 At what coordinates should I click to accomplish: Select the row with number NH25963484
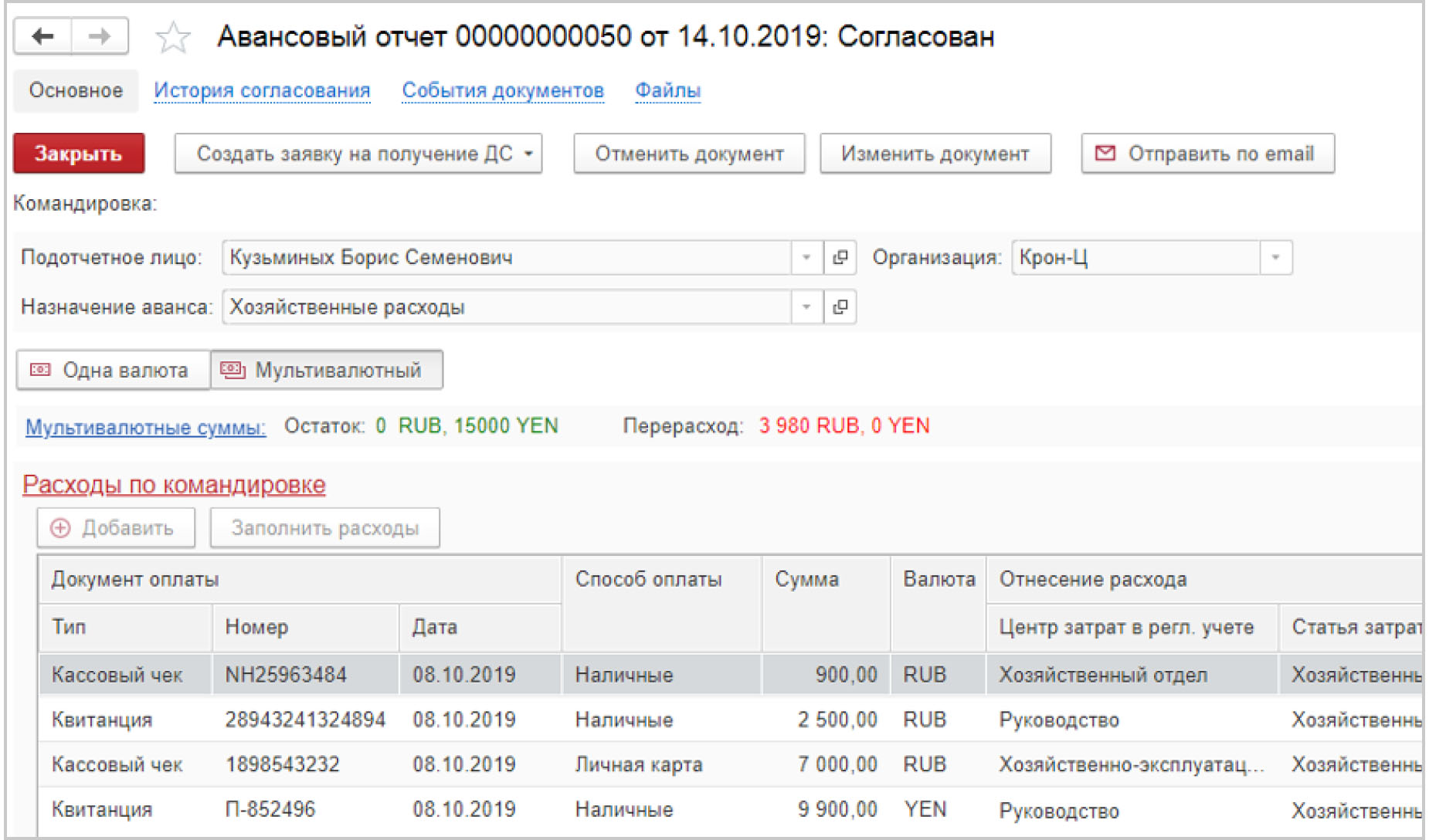731,675
